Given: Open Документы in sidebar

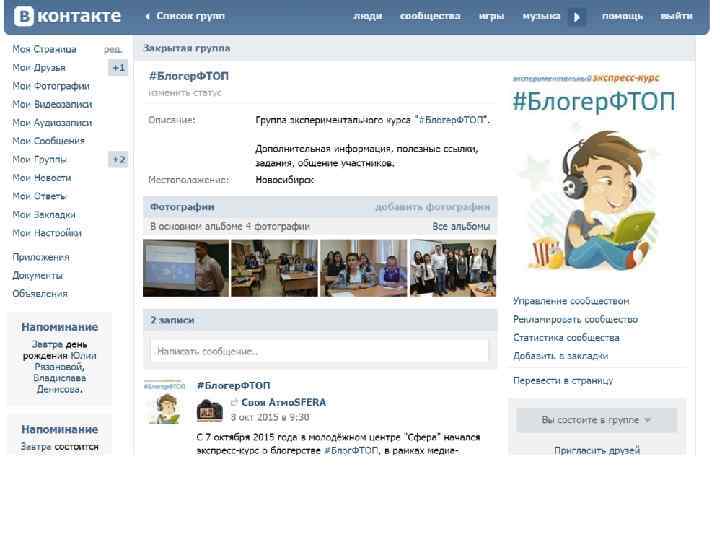Looking at the screenshot, I should coord(38,276).
